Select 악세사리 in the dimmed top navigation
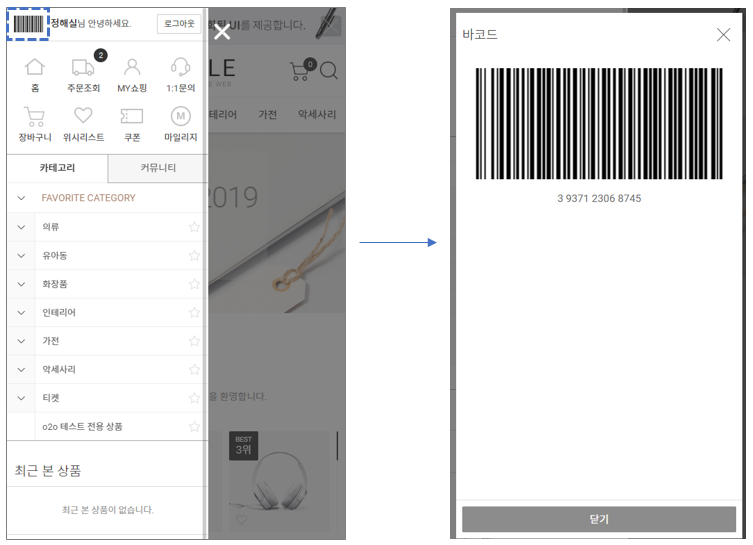Screen dimensions: 753x545 click(316, 114)
